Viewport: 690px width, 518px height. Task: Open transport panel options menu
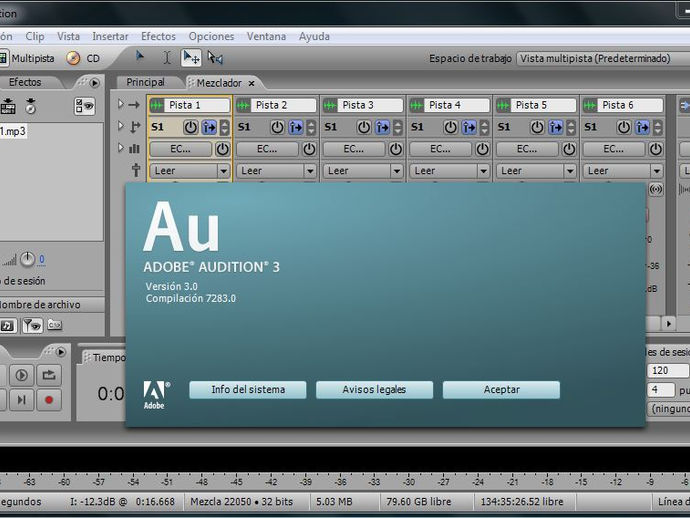pyautogui.click(x=60, y=352)
